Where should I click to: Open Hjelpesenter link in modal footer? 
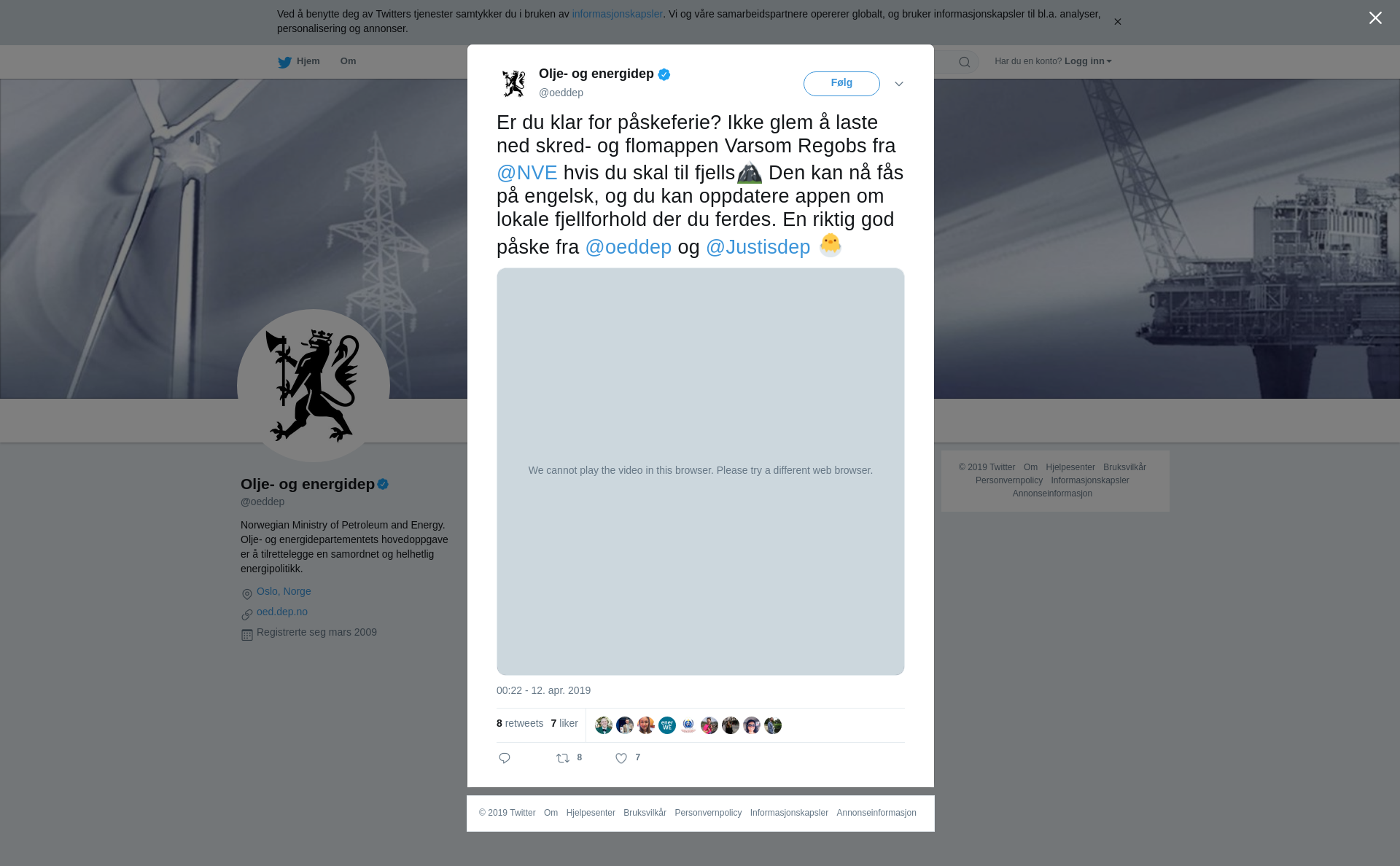(591, 813)
